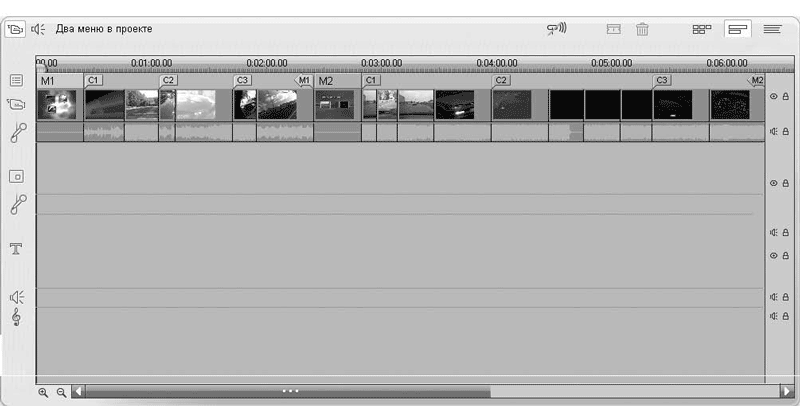The height and width of the screenshot is (406, 800).
Task: Hide the main video track eye icon
Action: [x=773, y=97]
